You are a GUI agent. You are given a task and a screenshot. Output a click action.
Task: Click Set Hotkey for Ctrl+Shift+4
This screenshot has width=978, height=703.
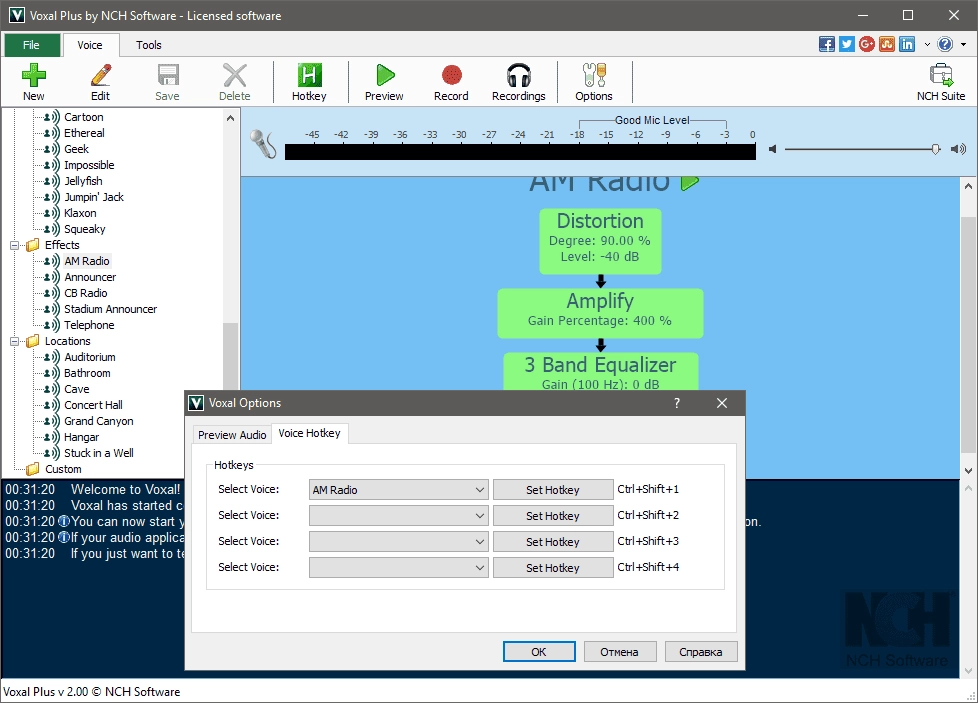point(553,568)
